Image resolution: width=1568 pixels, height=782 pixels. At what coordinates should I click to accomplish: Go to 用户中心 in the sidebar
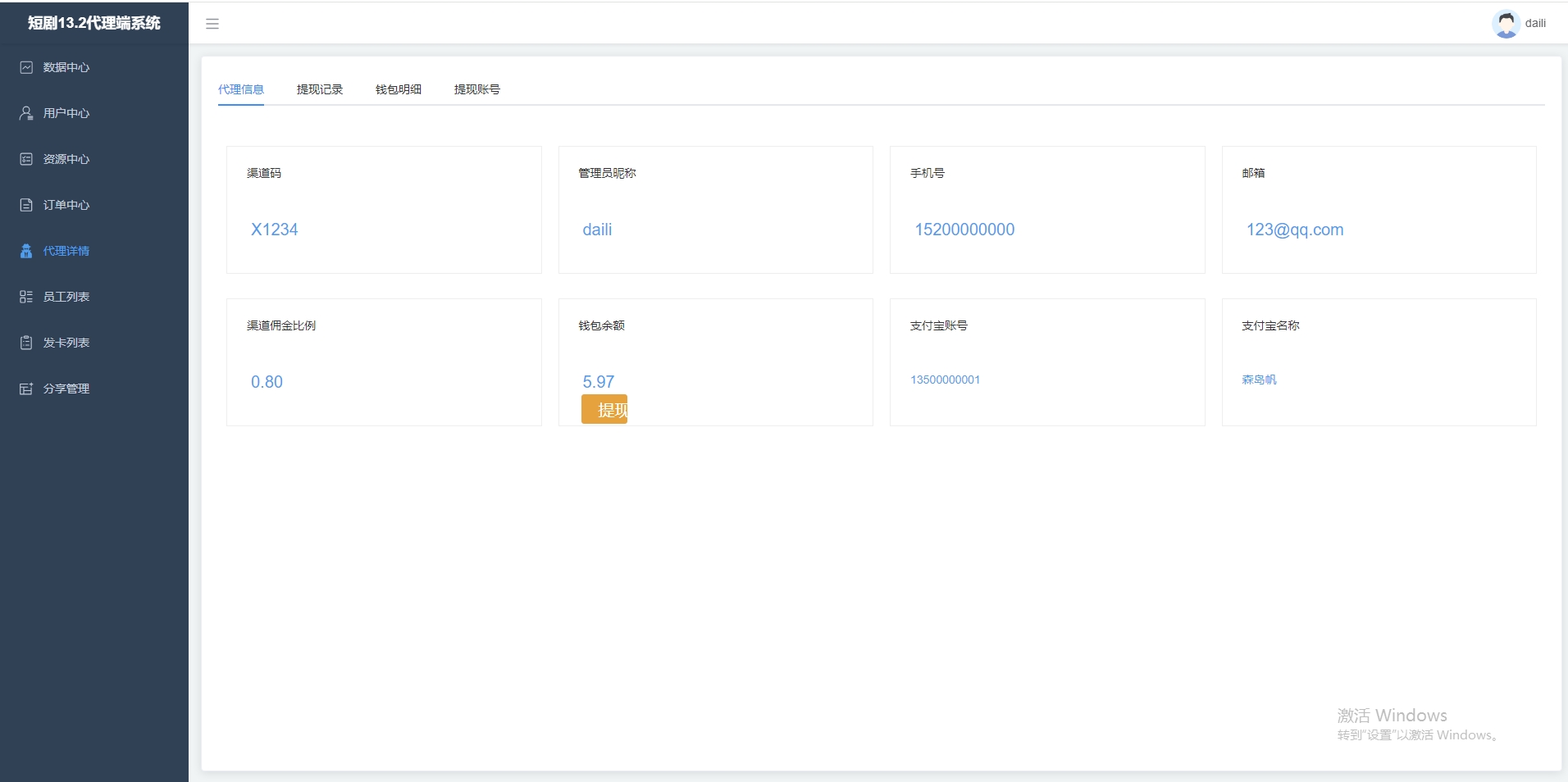(94, 113)
